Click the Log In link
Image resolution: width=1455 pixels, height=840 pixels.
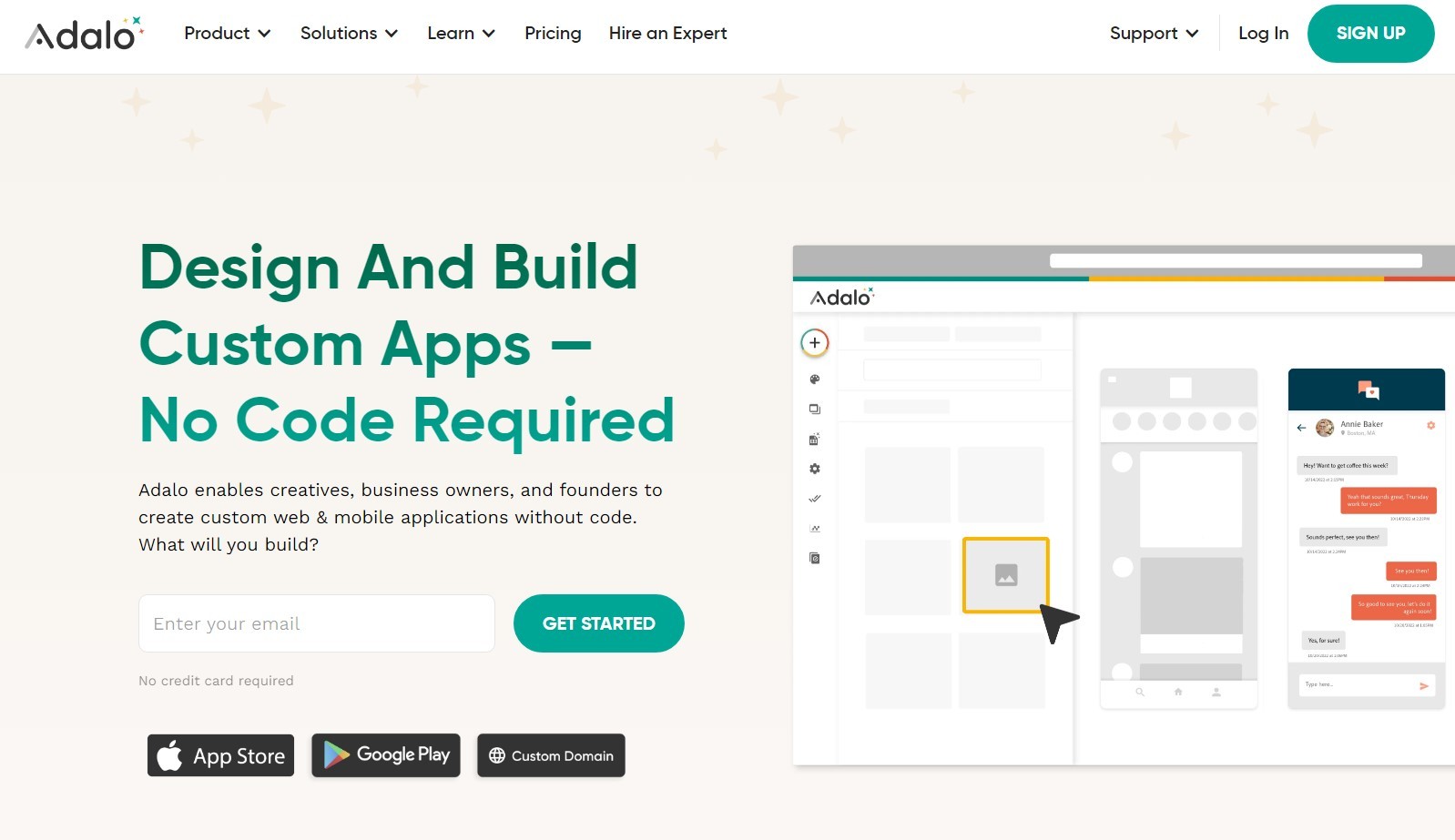1264,34
